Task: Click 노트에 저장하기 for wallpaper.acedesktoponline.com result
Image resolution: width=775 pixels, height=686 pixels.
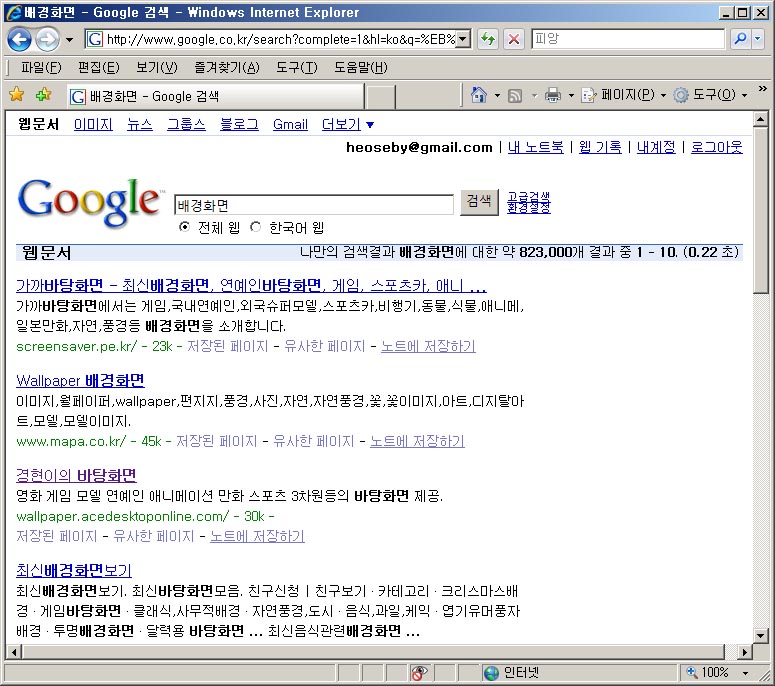Action: point(257,536)
